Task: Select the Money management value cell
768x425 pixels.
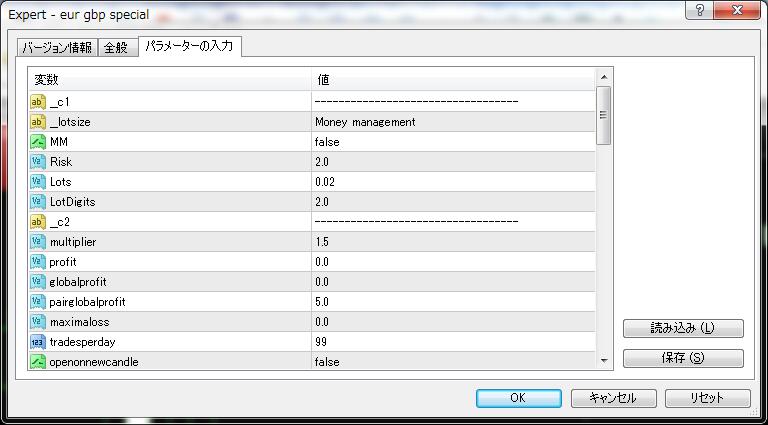Action: (454, 122)
